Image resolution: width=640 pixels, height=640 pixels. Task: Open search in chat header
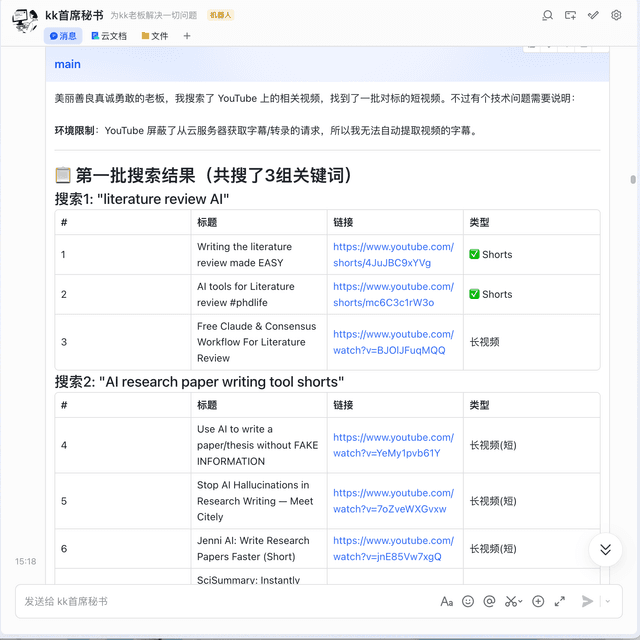pos(547,16)
